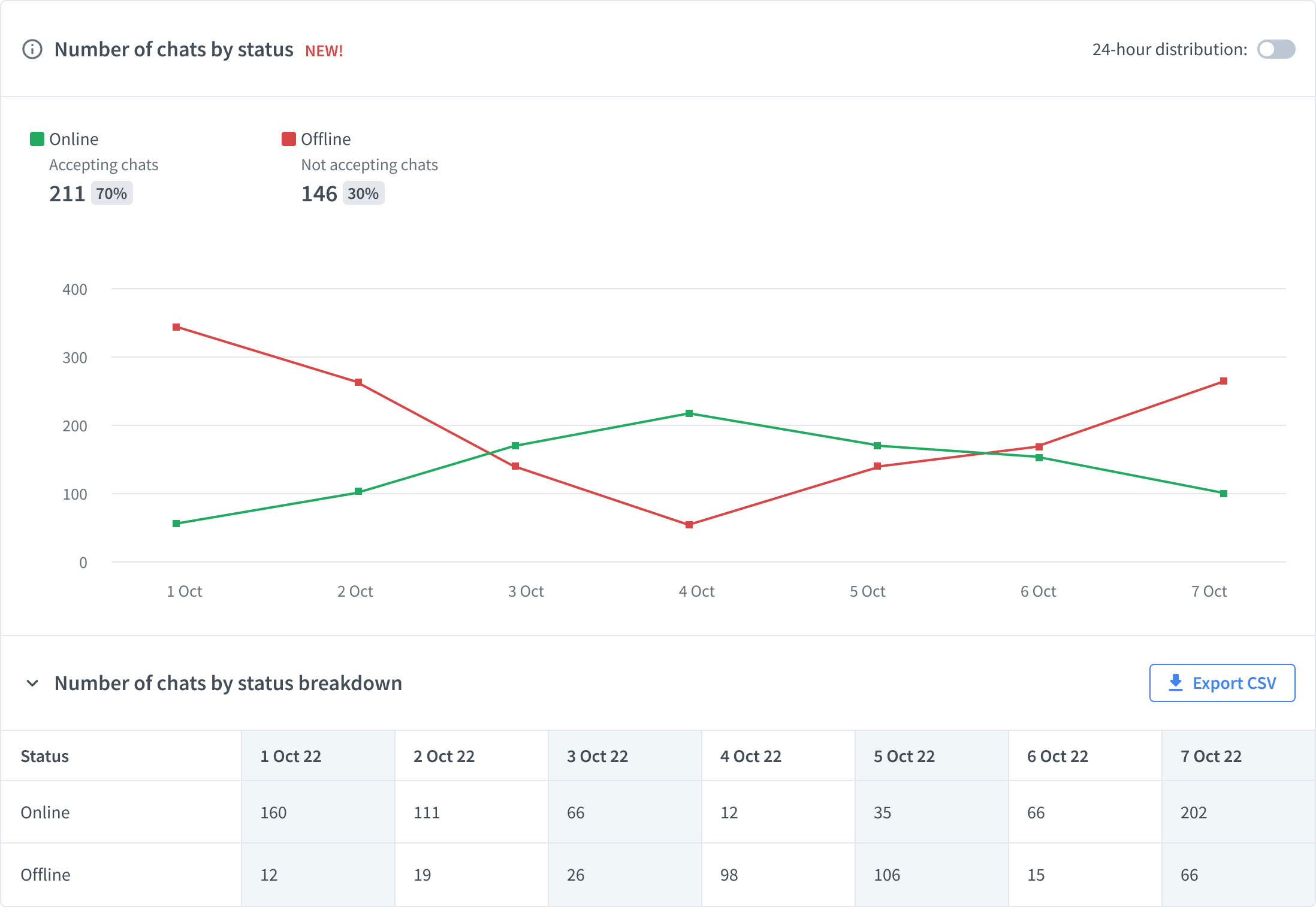Image resolution: width=1316 pixels, height=907 pixels.
Task: Click the Offline total value 146
Action: click(319, 194)
